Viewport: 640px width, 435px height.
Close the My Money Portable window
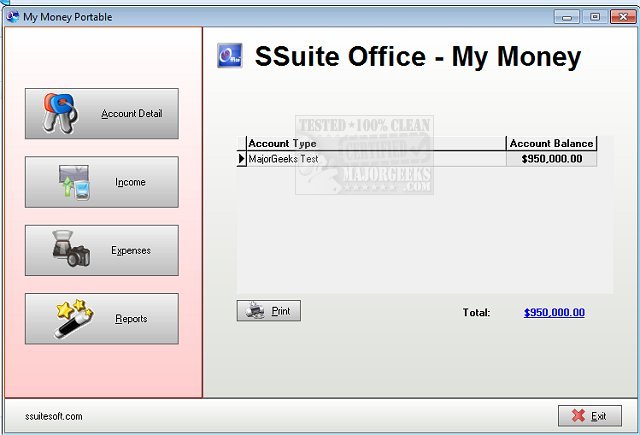[x=623, y=17]
